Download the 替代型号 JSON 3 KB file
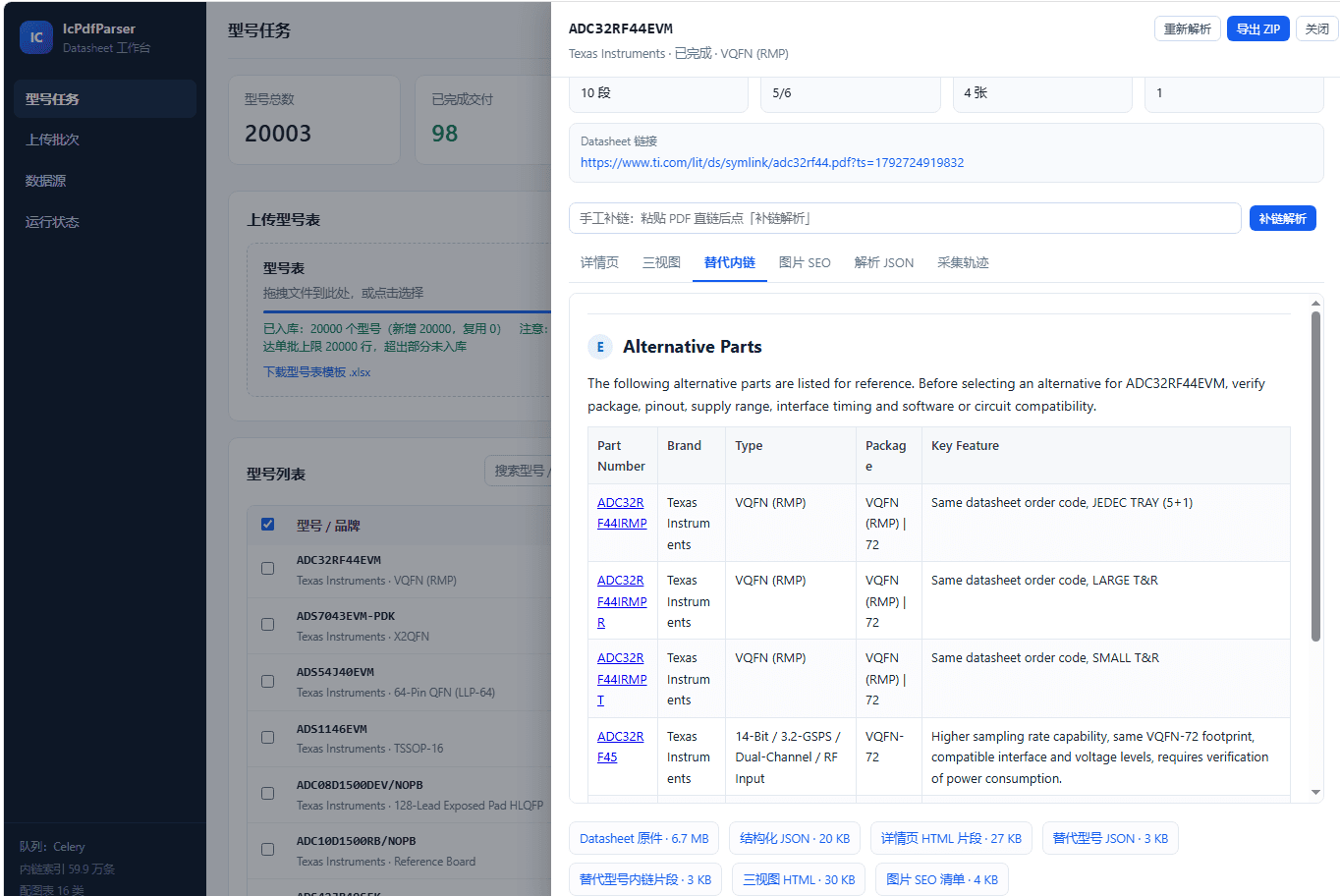This screenshot has height=896, width=1340. [x=1110, y=838]
